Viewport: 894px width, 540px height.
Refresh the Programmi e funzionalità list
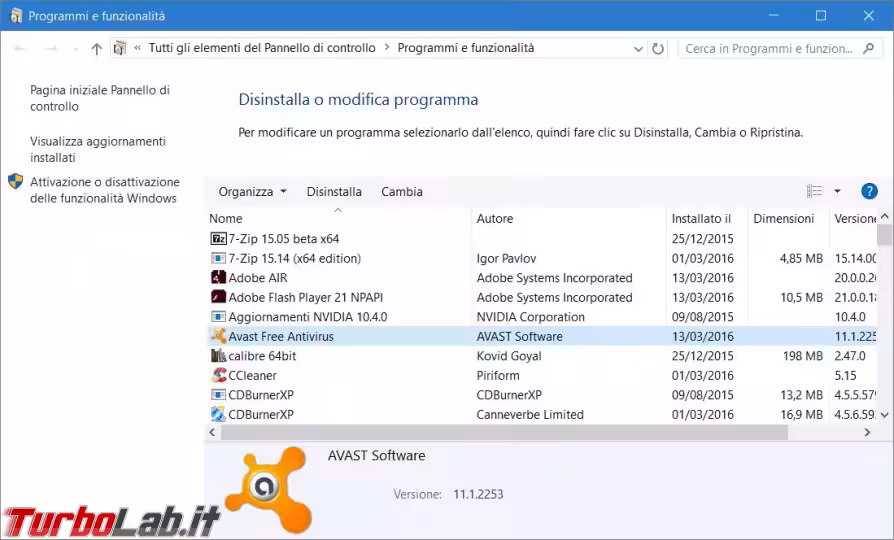click(x=658, y=48)
